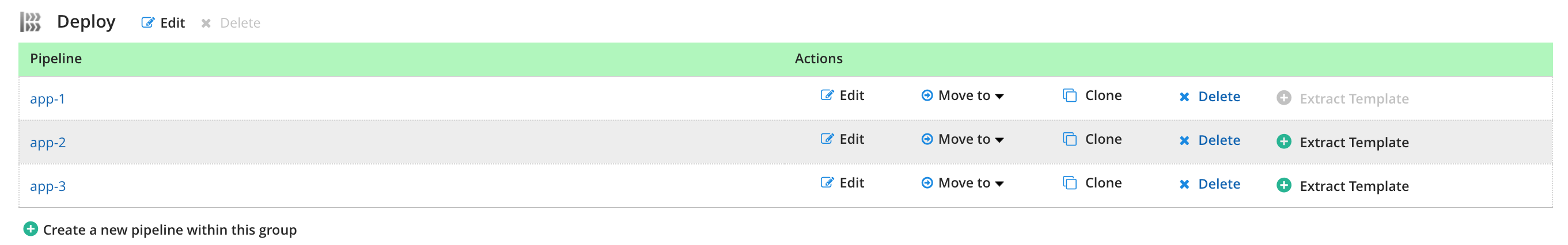Click Create a new pipeline within this group
Screen dimensions: 1568x245
pos(170,230)
